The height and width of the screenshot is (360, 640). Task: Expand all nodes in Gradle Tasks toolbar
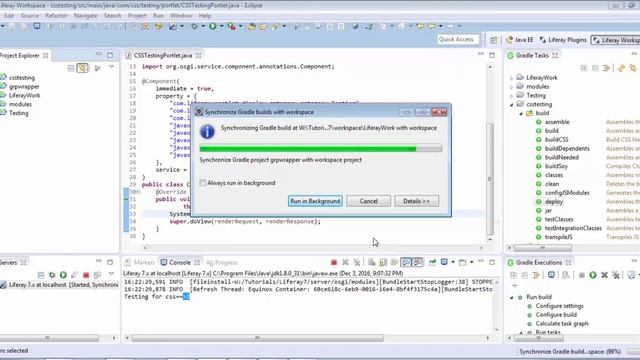(584, 68)
